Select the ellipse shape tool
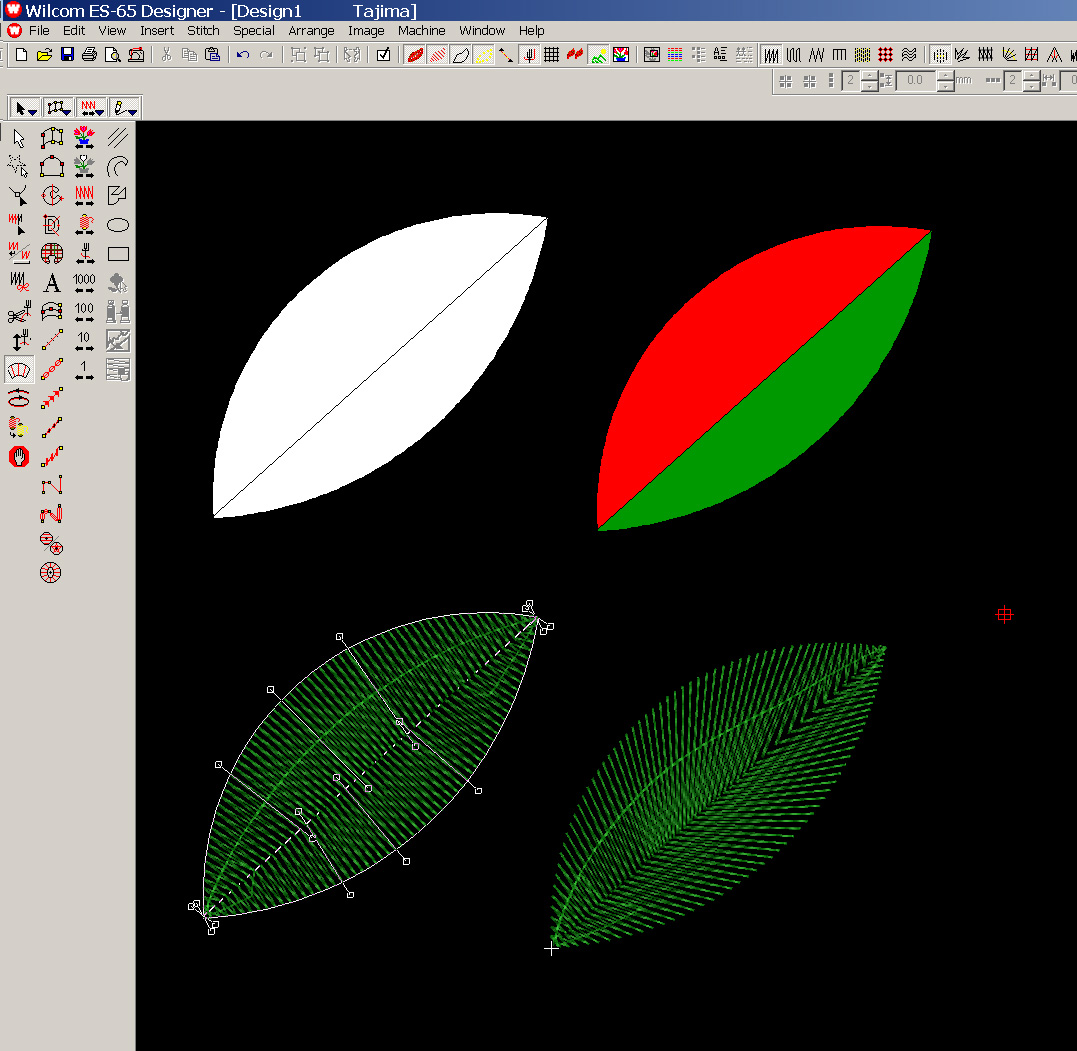The width and height of the screenshot is (1077, 1051). (118, 225)
